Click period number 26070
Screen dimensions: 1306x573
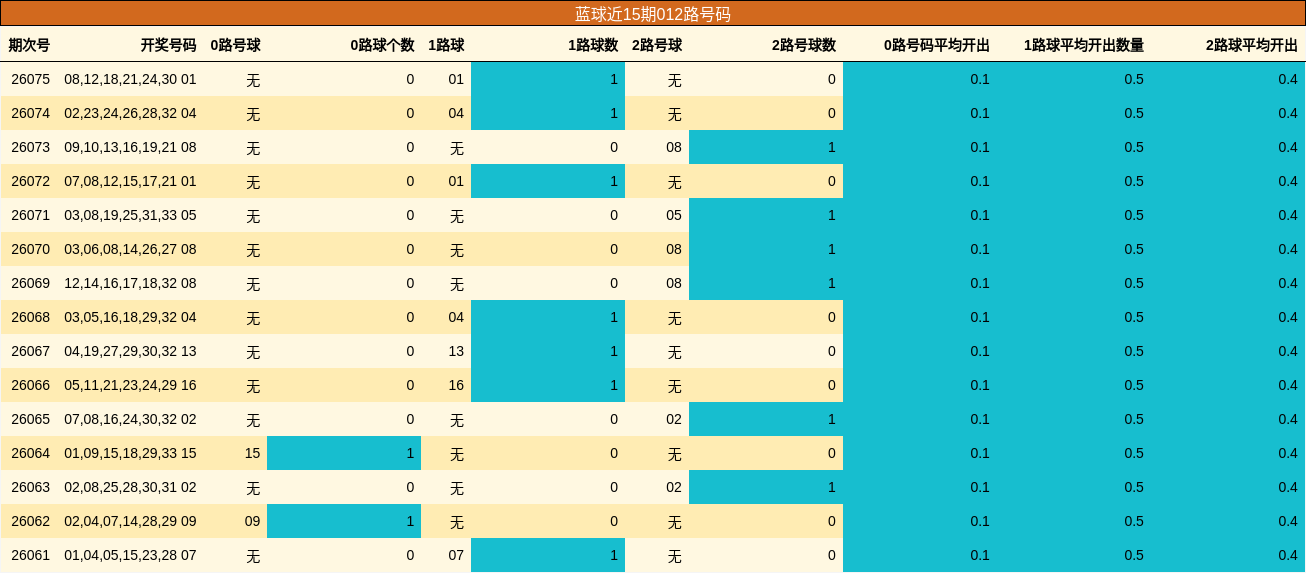tap(30, 249)
